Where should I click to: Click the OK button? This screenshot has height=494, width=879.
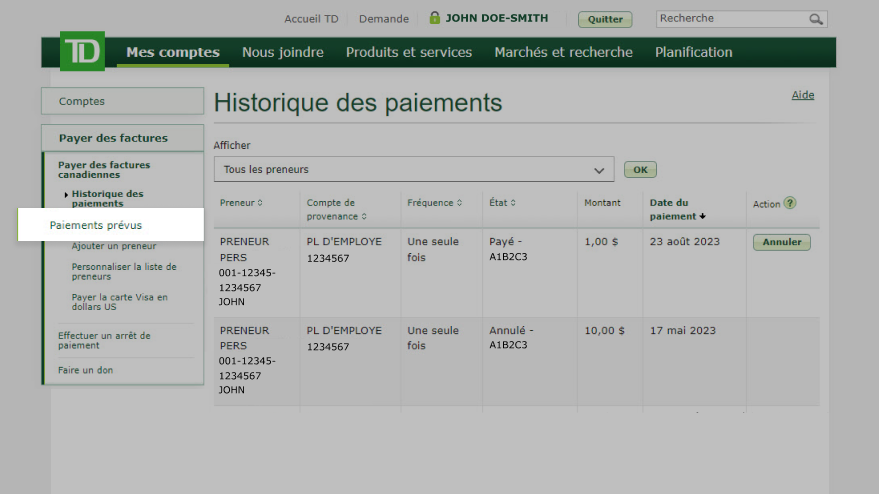640,169
